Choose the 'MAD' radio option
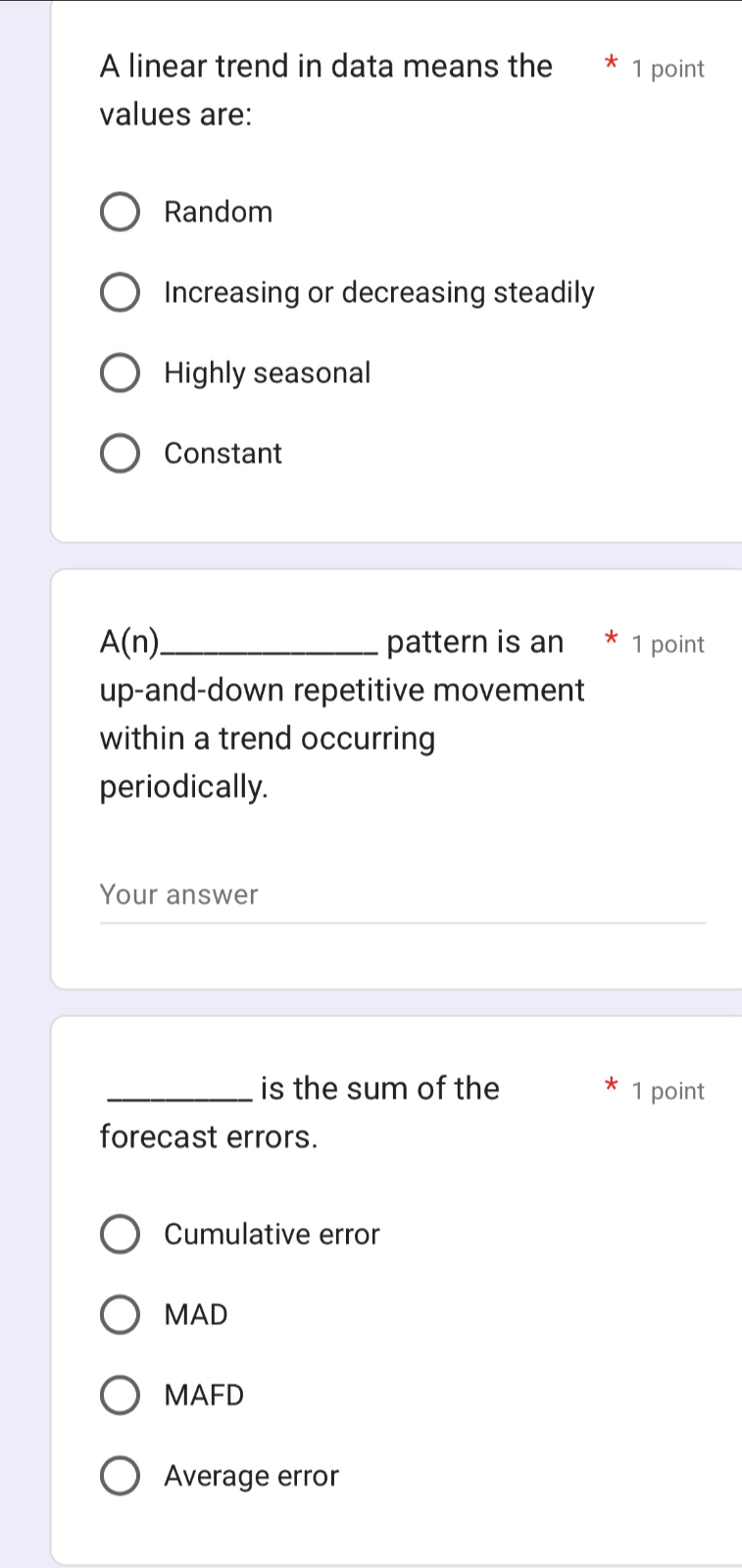This screenshot has height=1568, width=742. [121, 1314]
